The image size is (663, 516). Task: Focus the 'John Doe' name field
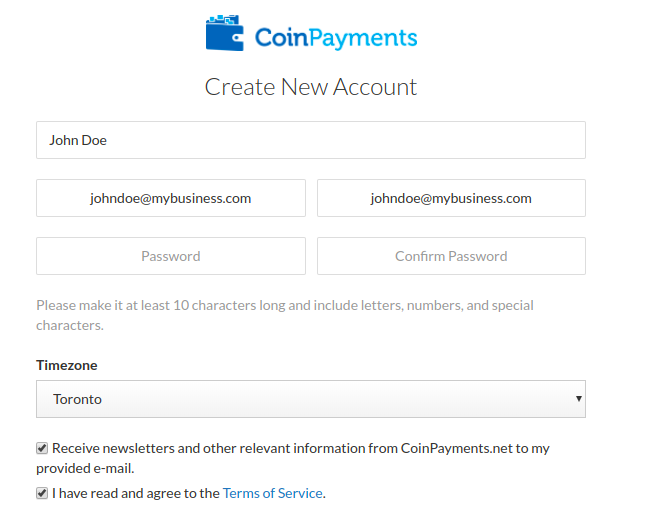coord(311,140)
